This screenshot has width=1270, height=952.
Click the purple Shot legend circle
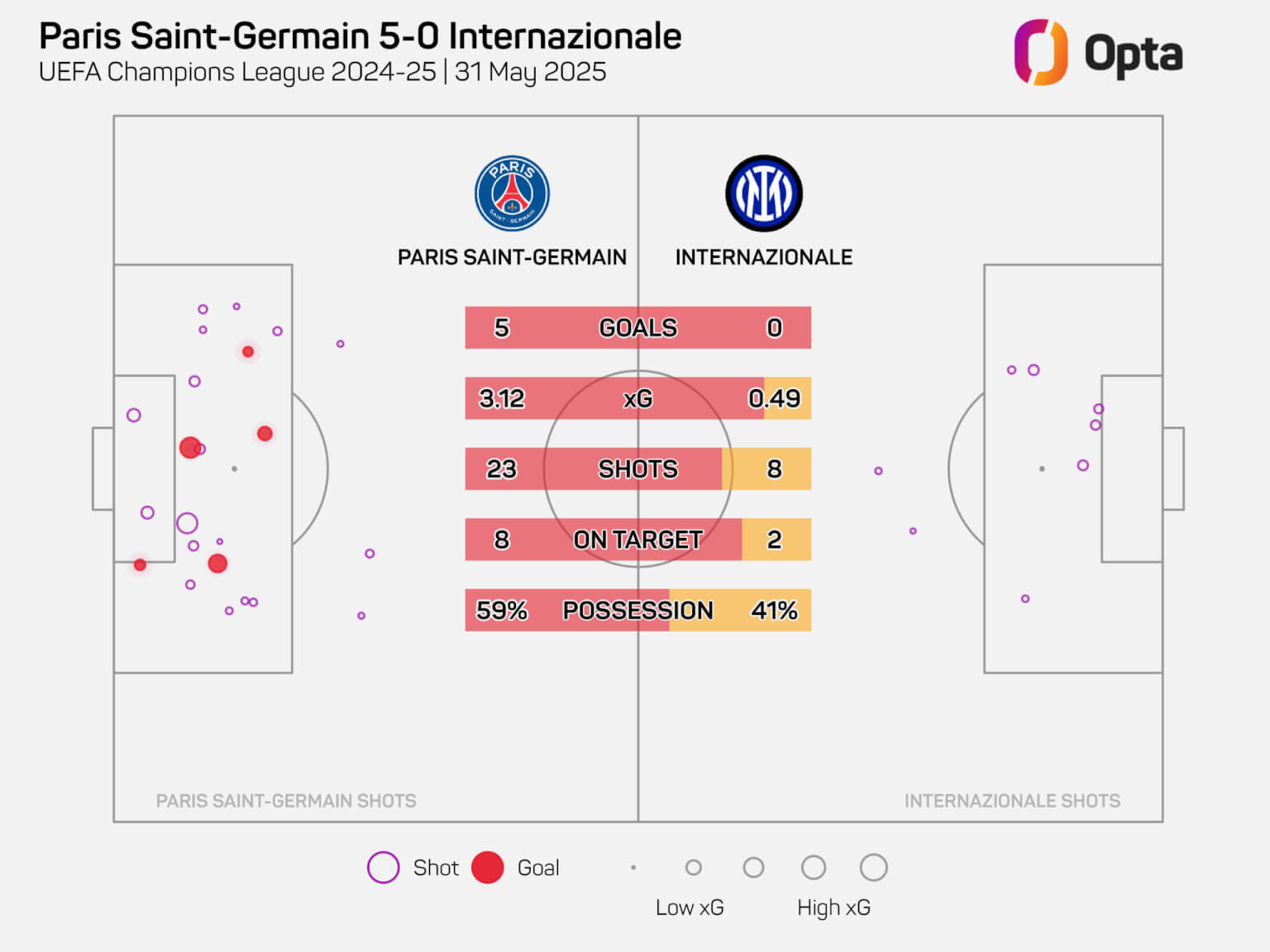pyautogui.click(x=383, y=868)
